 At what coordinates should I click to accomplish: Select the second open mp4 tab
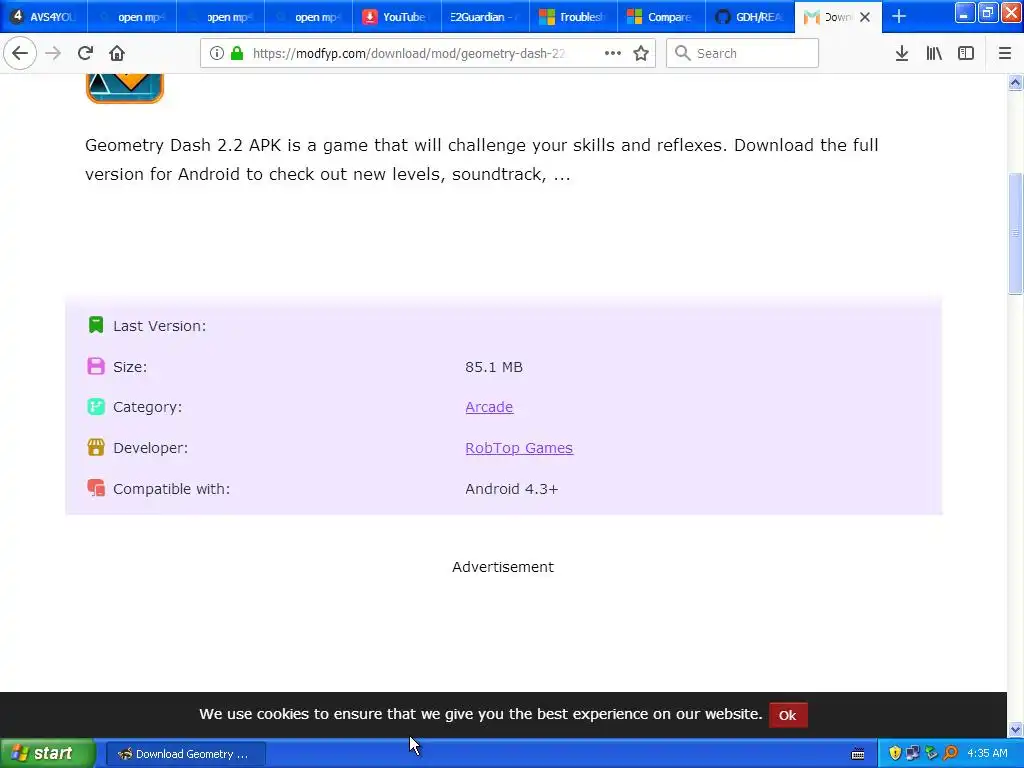(221, 17)
